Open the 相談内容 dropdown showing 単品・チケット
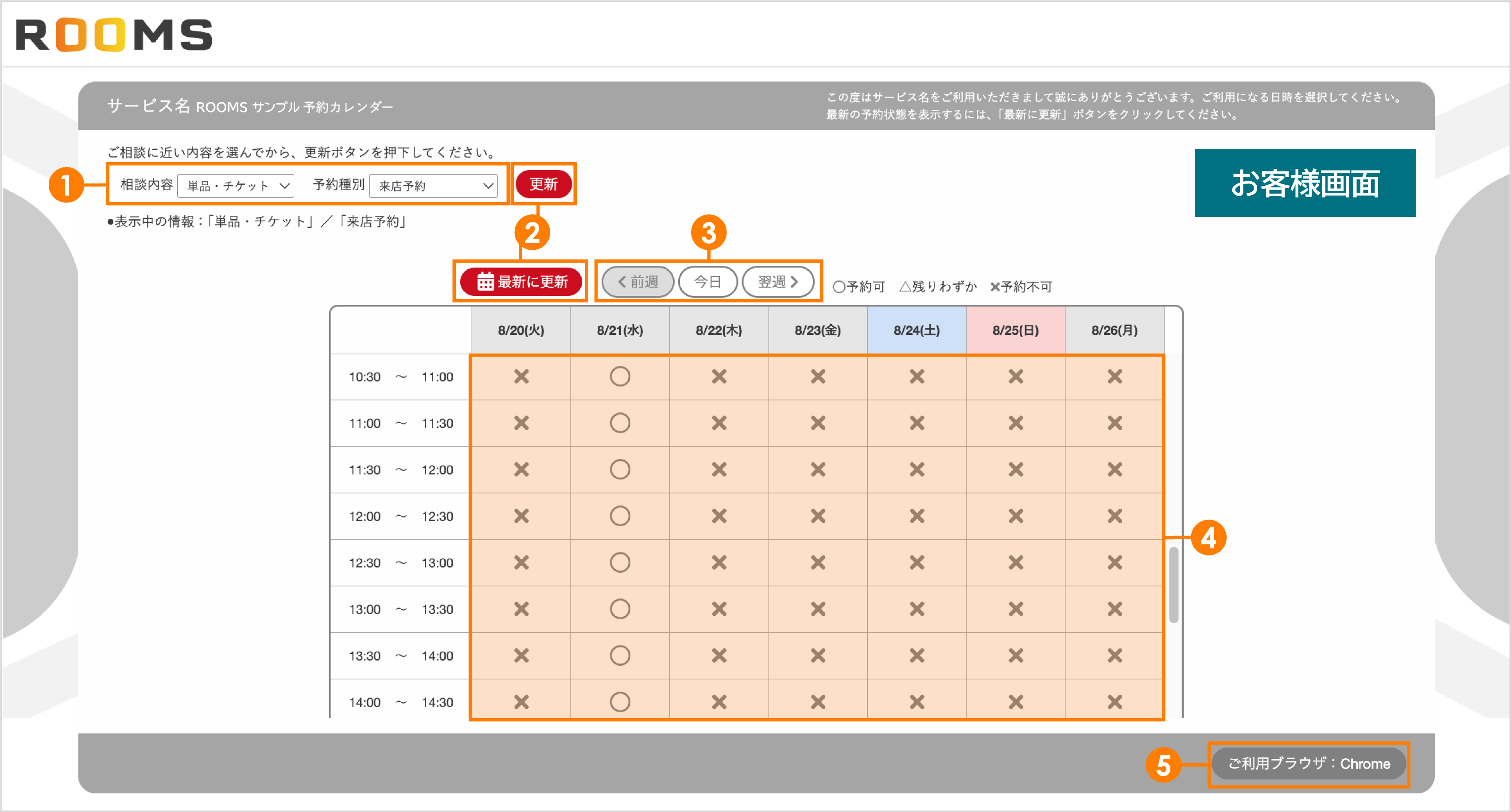Image resolution: width=1511 pixels, height=812 pixels. coord(235,186)
